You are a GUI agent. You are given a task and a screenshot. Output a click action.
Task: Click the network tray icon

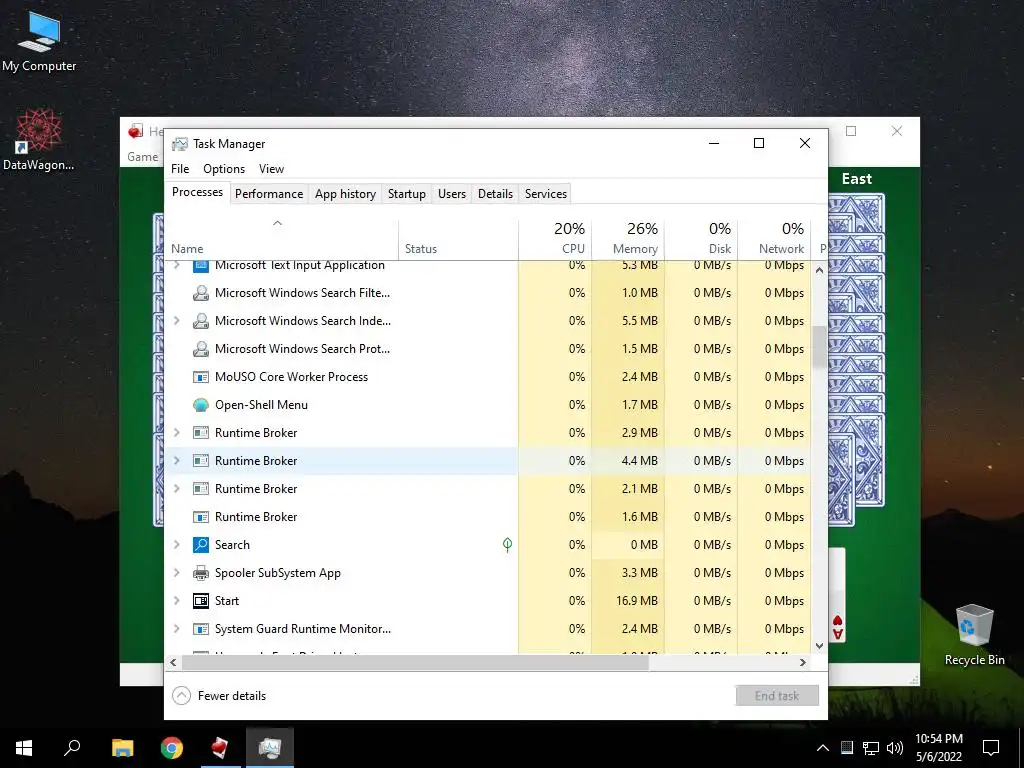point(871,748)
